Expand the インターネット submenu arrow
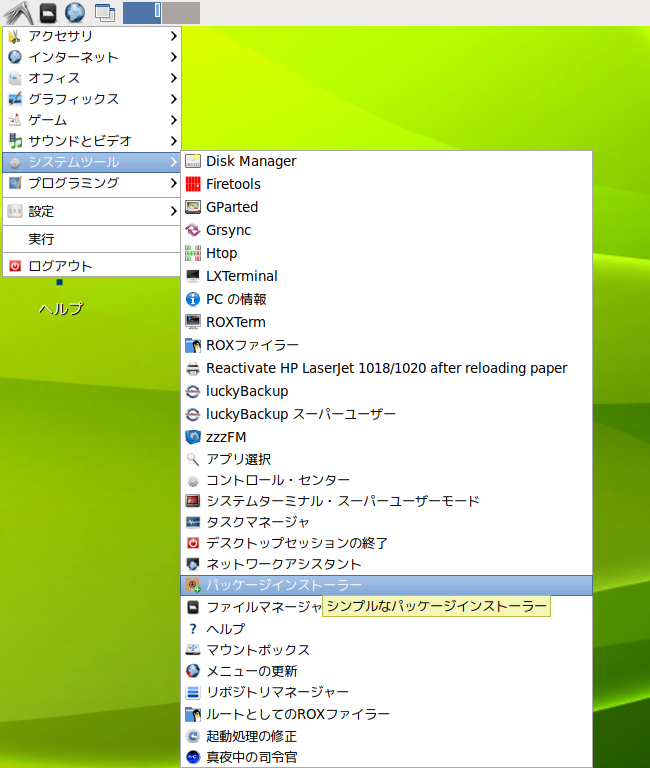The height and width of the screenshot is (768, 650). (173, 57)
